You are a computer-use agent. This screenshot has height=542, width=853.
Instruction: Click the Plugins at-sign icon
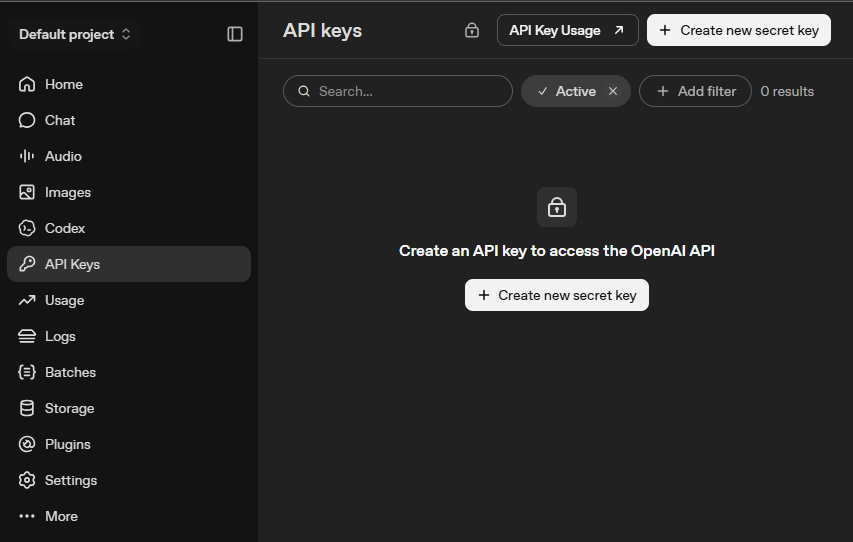pos(27,444)
